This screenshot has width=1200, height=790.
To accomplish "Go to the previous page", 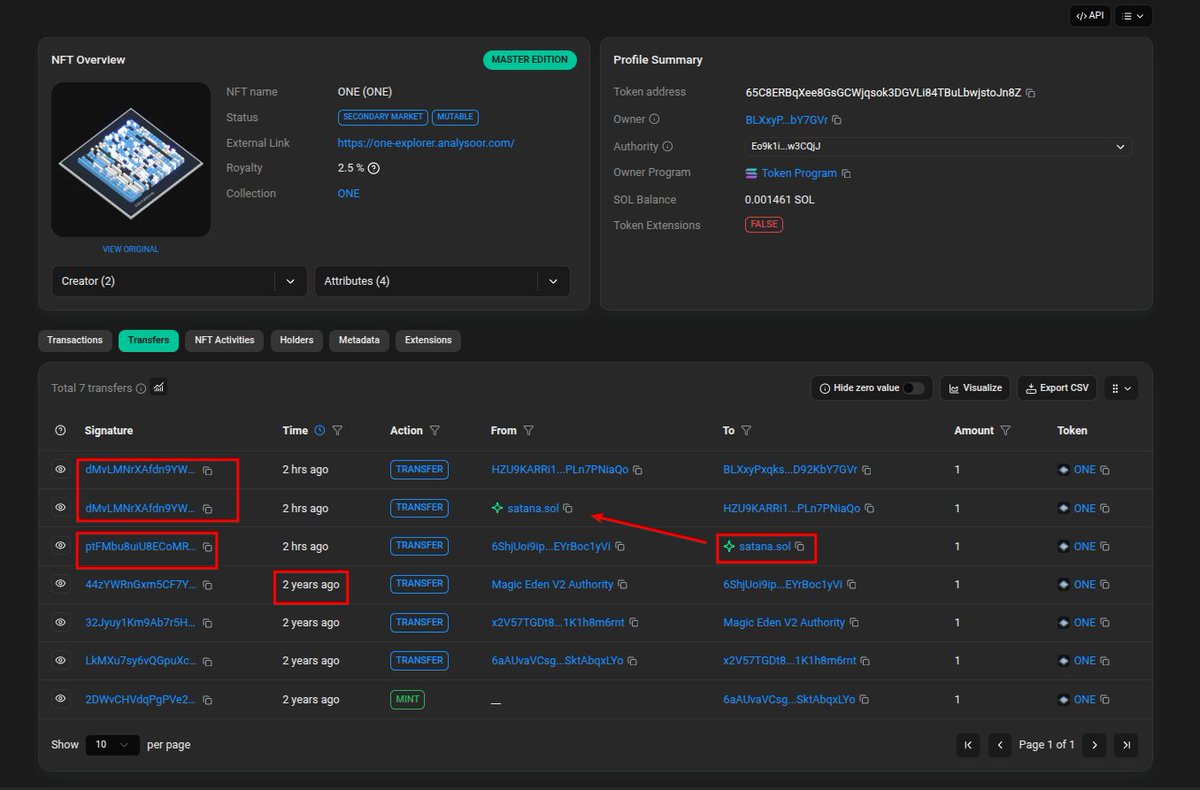I will pos(1000,745).
